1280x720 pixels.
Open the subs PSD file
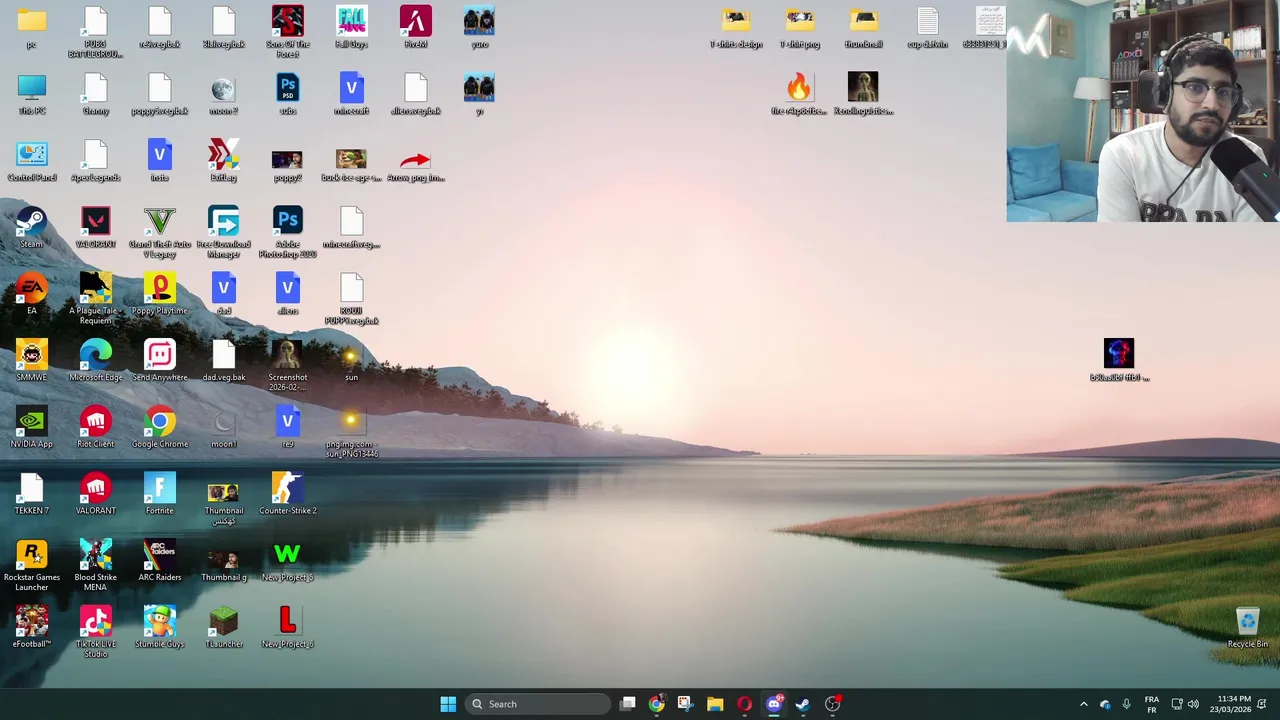click(288, 95)
